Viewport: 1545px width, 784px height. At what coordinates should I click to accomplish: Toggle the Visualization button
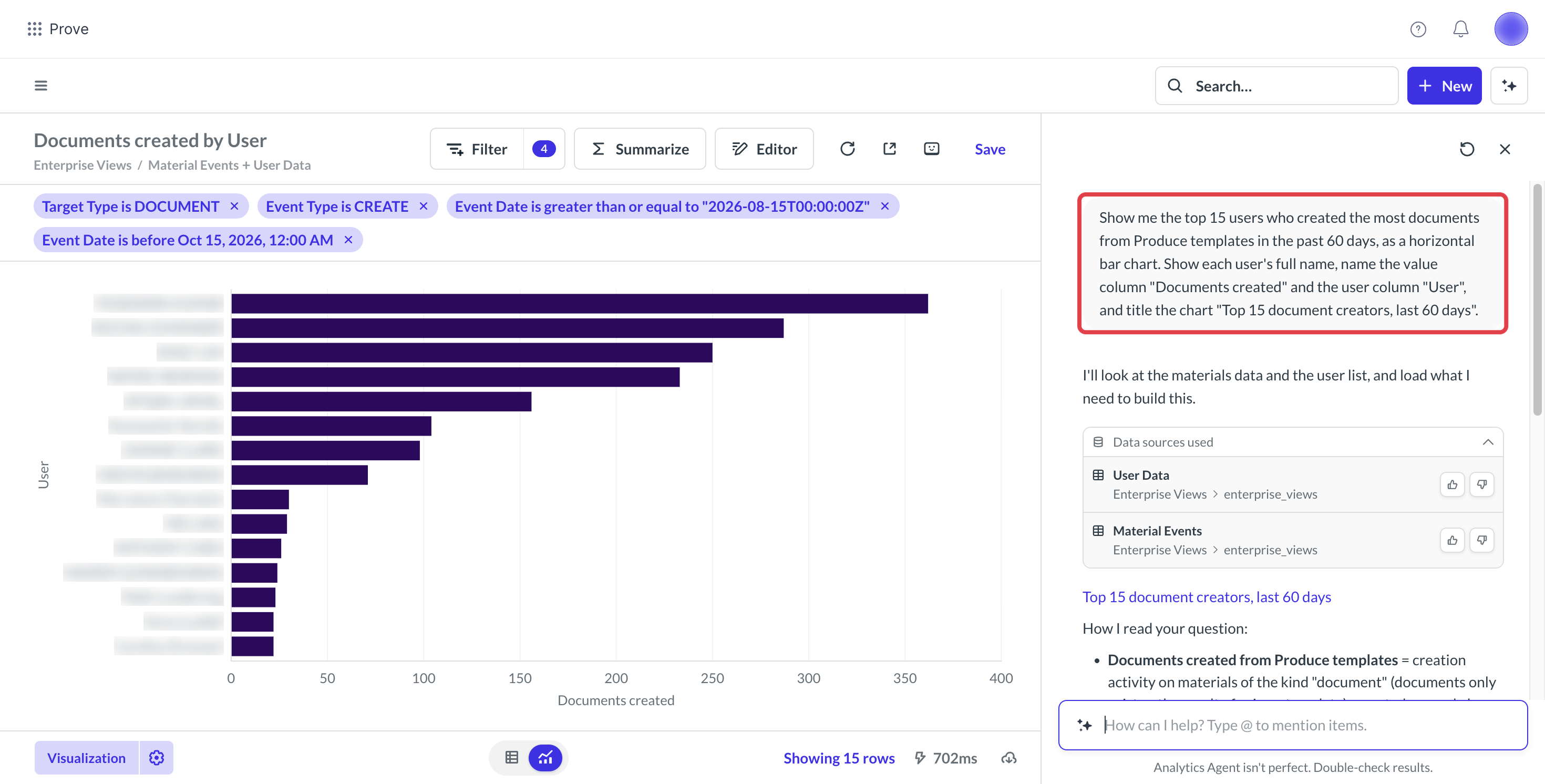tap(86, 758)
